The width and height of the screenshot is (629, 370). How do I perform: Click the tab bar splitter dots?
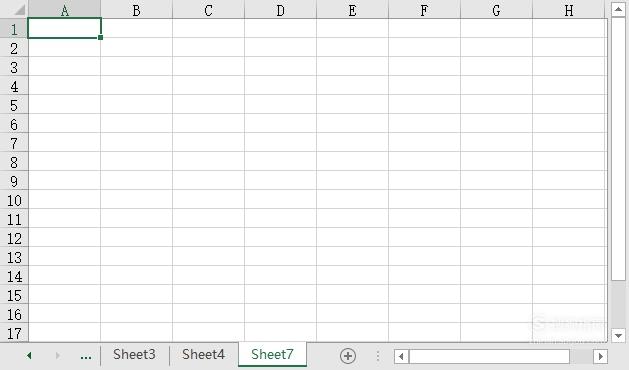click(x=377, y=356)
